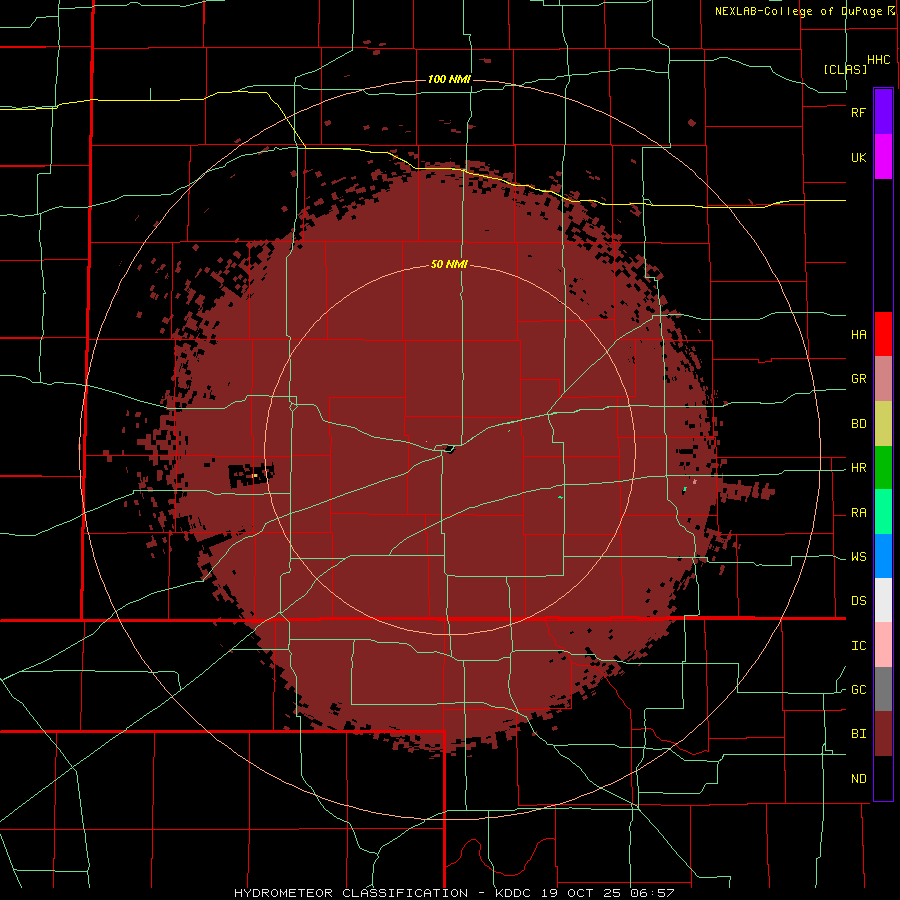This screenshot has height=900, width=900.
Task: Click the RA legend label
Action: click(858, 513)
